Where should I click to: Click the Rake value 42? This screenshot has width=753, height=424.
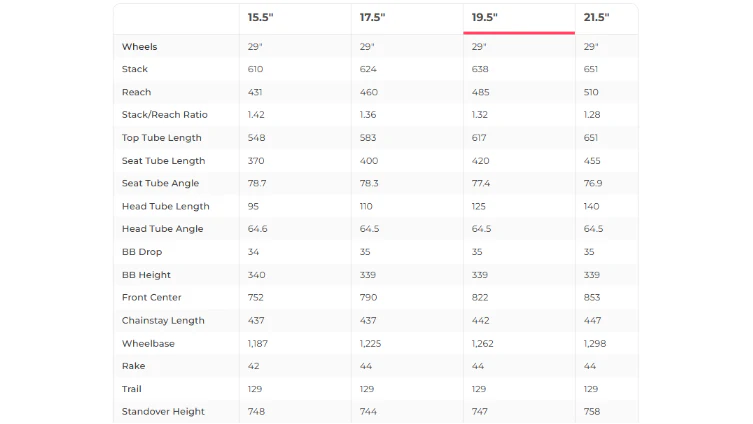point(253,366)
